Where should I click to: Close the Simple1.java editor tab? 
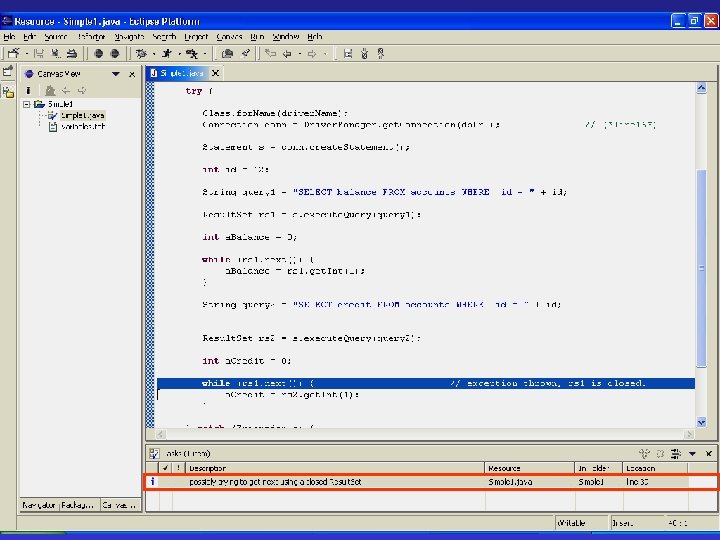click(215, 73)
